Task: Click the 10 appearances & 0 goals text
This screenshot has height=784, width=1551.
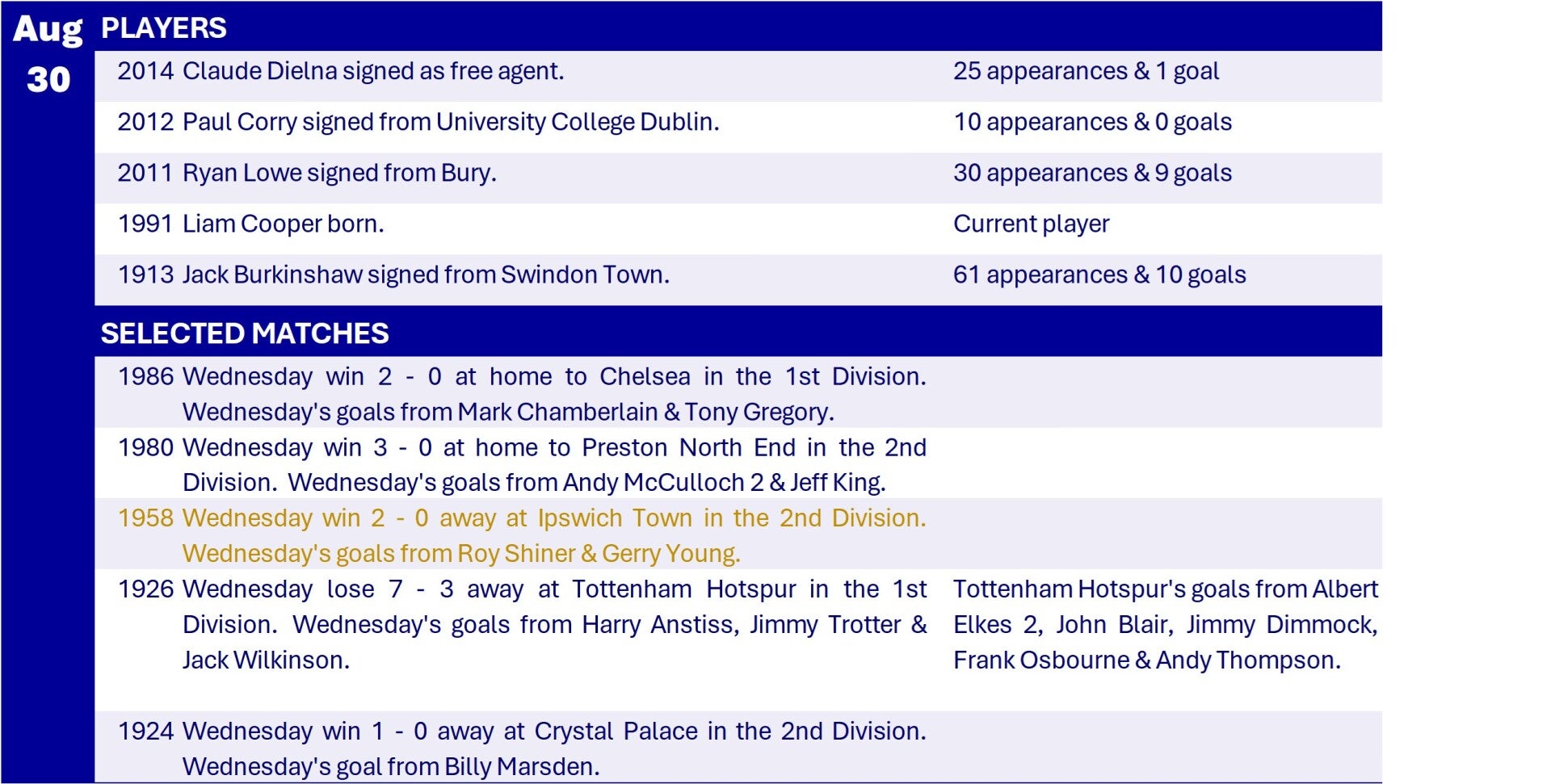Action: 1092,122
